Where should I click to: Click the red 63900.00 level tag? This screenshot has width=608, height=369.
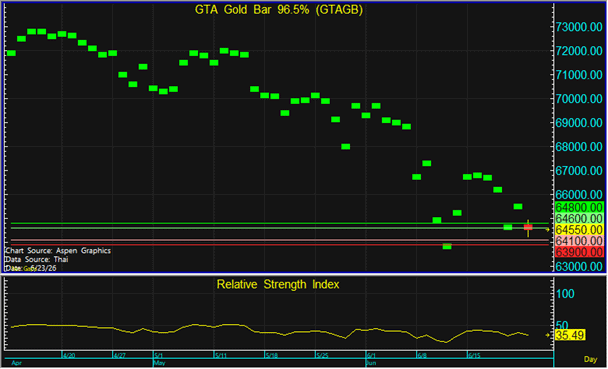click(579, 252)
